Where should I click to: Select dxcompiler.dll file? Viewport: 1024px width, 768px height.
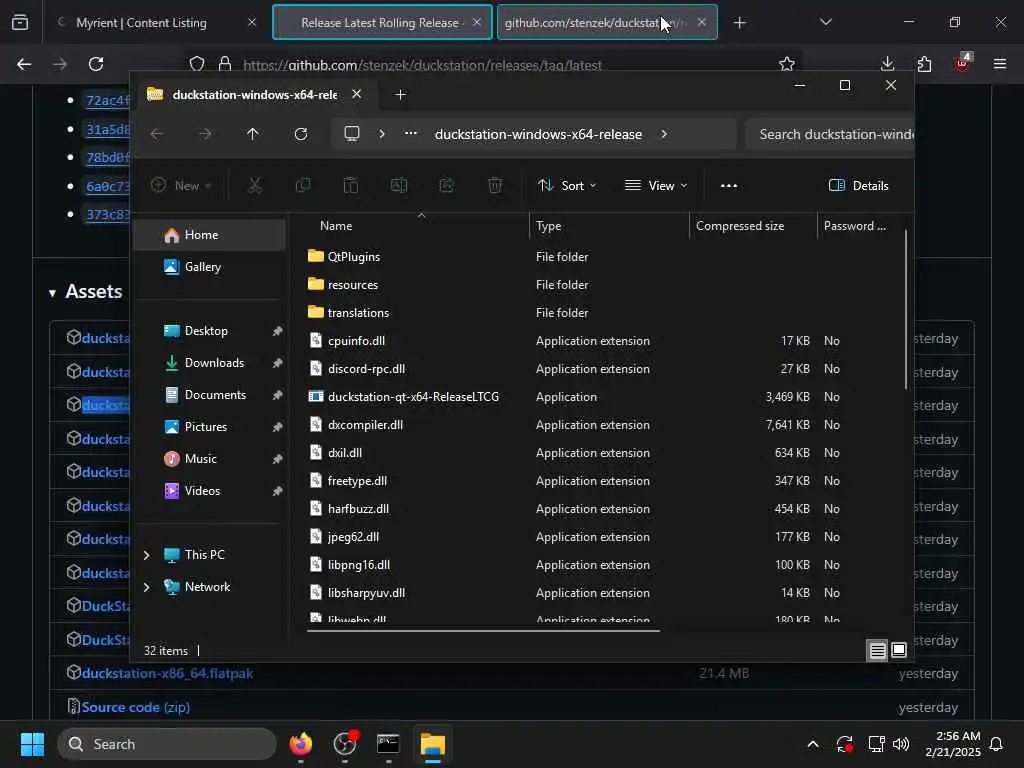(x=365, y=425)
